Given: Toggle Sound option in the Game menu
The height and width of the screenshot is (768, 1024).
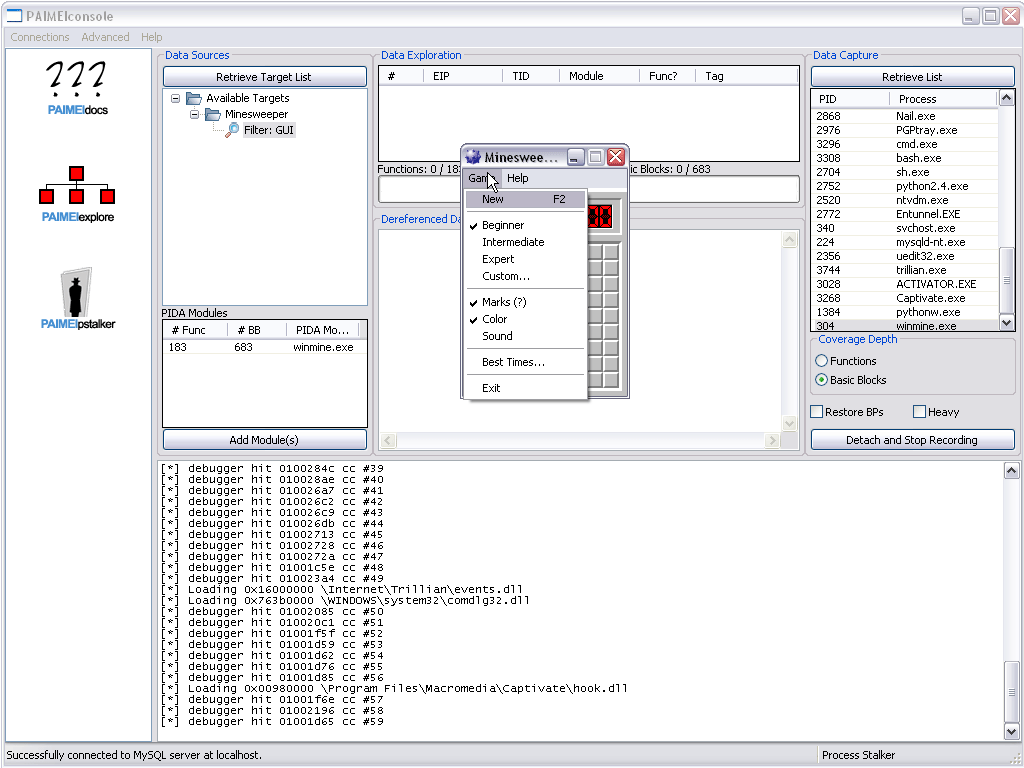Looking at the screenshot, I should click(526, 336).
